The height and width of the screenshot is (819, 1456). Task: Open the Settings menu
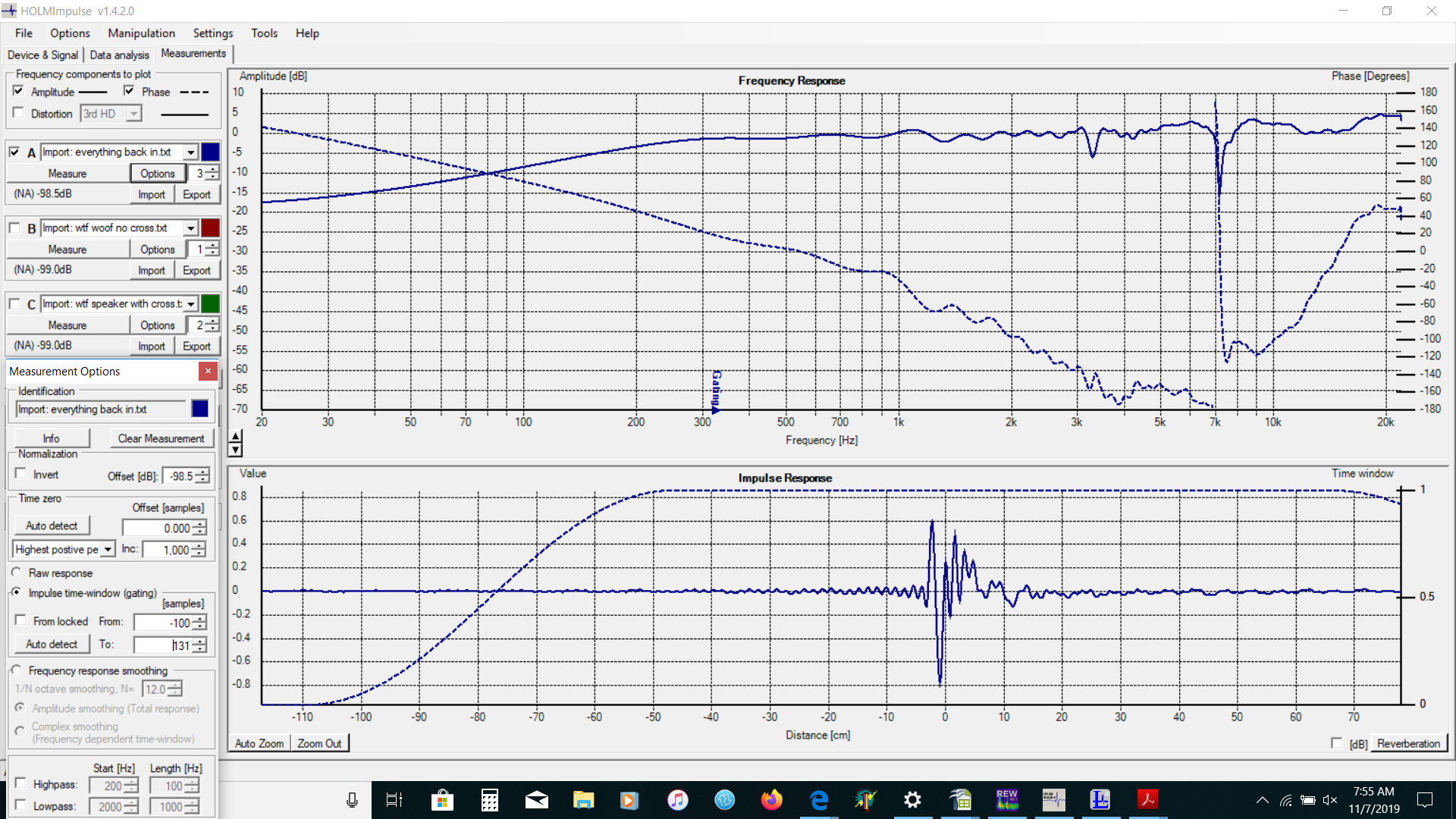212,33
